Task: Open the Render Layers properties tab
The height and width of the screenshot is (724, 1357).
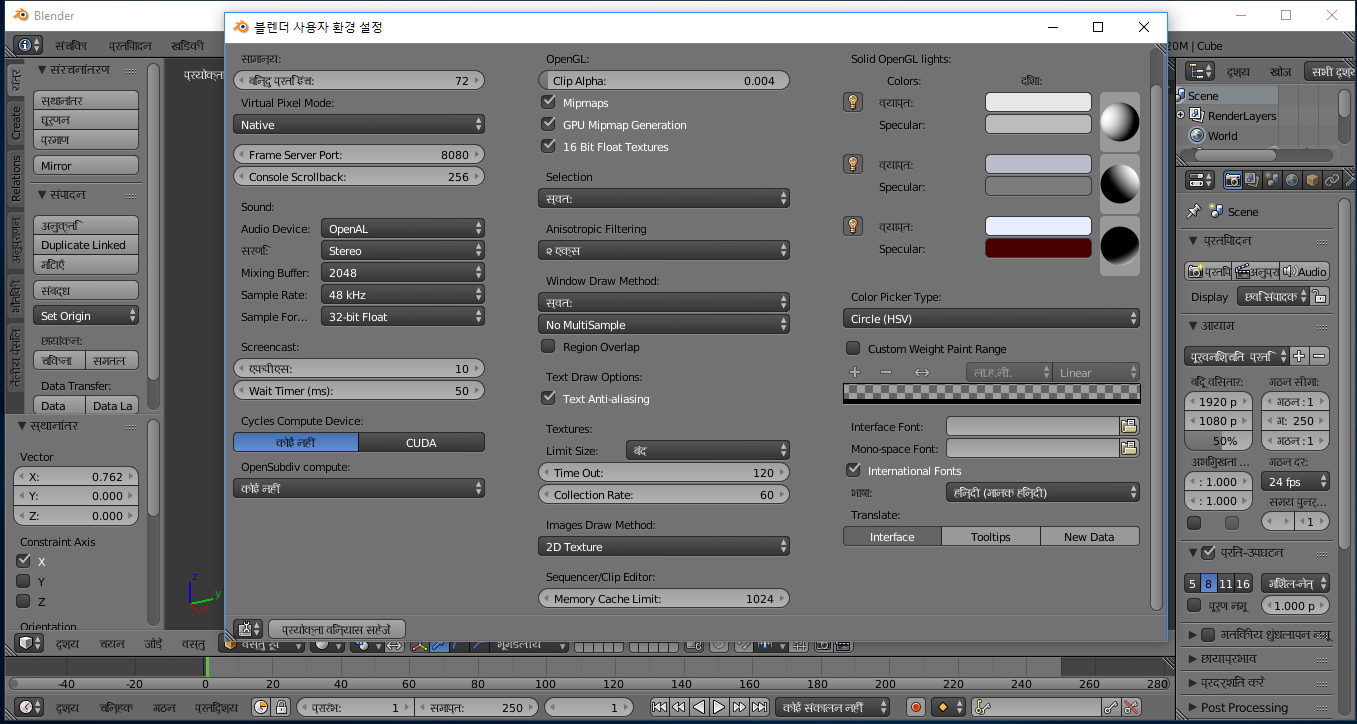Action: (x=1253, y=180)
